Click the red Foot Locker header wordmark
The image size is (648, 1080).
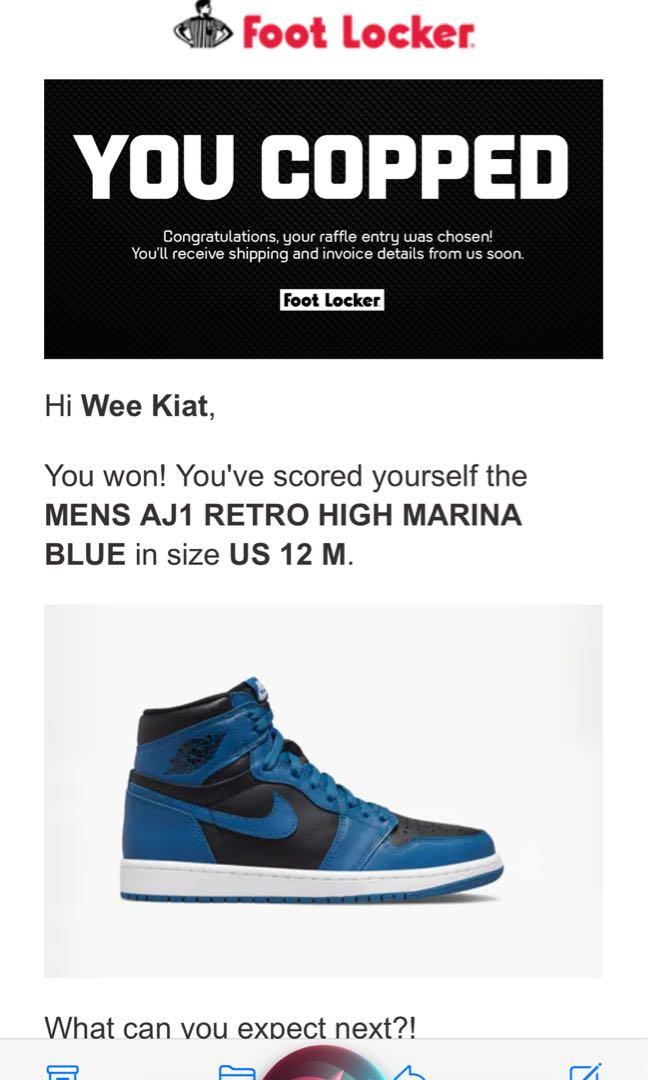tap(358, 32)
